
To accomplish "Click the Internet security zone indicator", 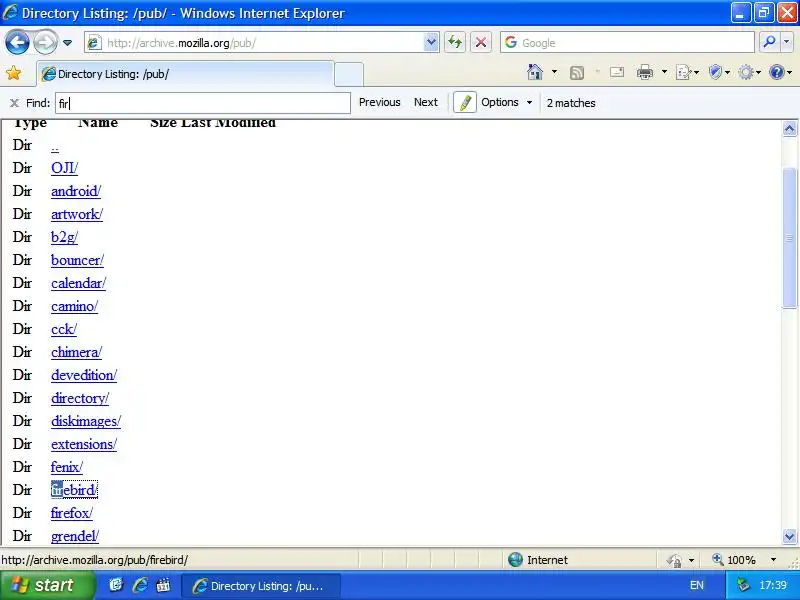I will coord(538,560).
